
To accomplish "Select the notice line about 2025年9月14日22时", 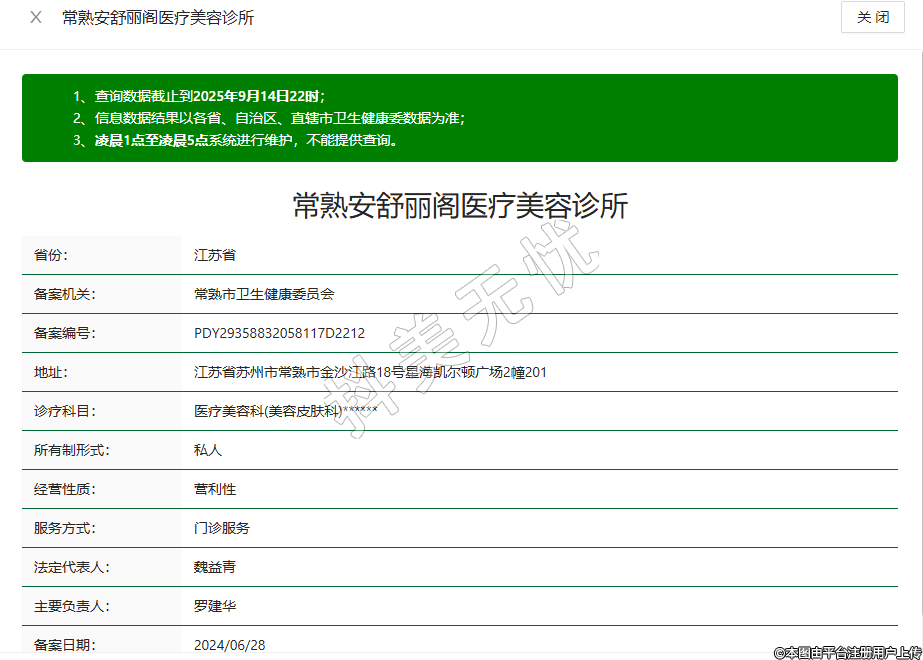I will tap(198, 96).
